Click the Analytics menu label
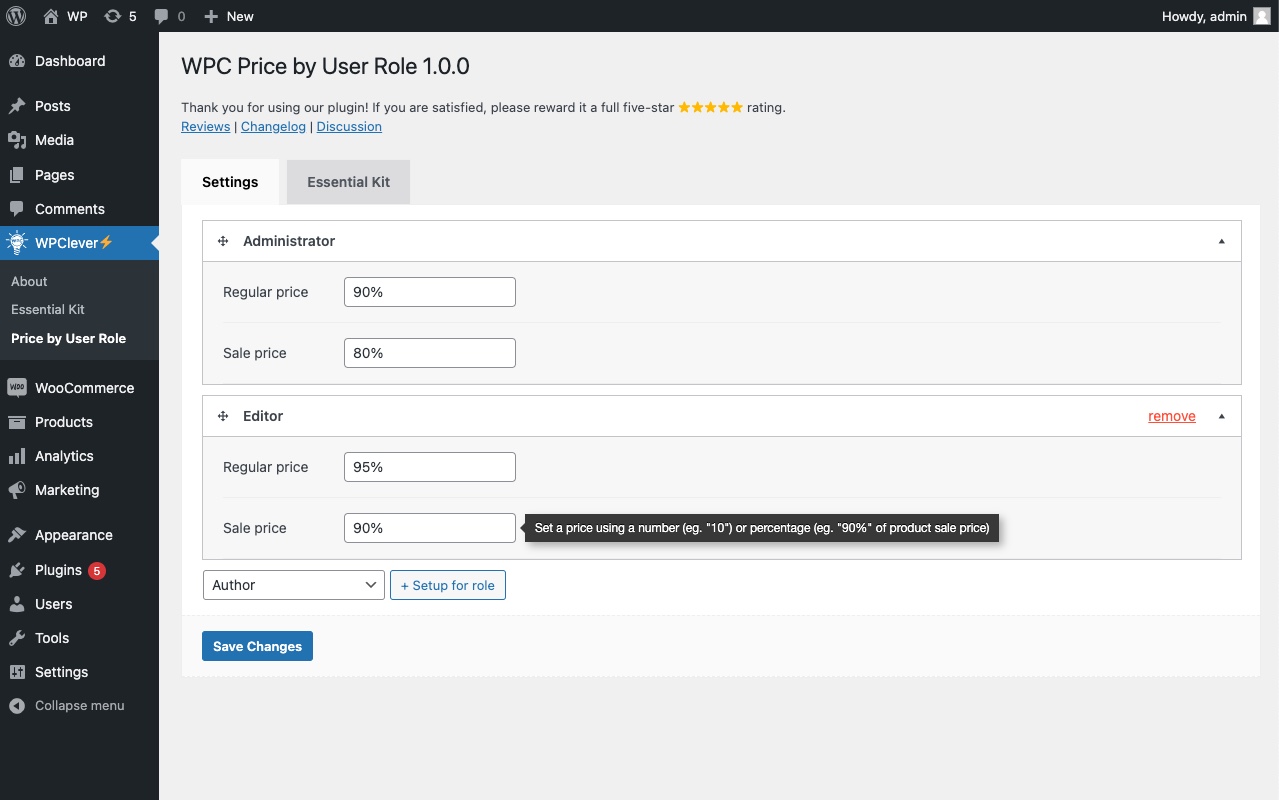Viewport: 1279px width, 800px height. (64, 456)
